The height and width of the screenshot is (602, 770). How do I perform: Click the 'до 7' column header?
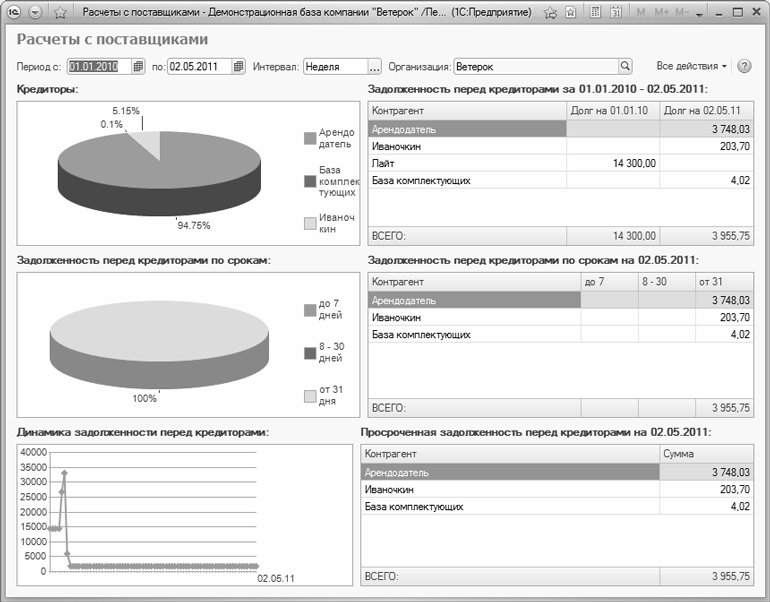609,282
